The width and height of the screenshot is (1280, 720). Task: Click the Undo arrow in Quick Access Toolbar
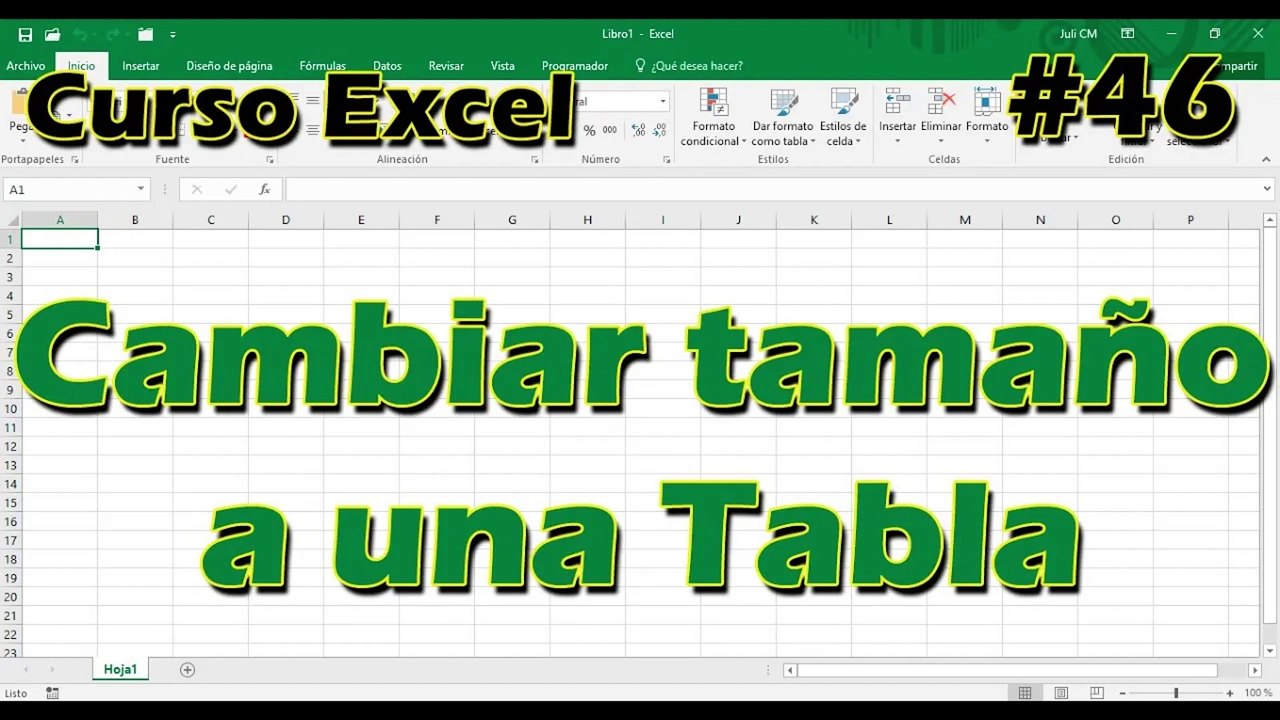click(x=79, y=34)
